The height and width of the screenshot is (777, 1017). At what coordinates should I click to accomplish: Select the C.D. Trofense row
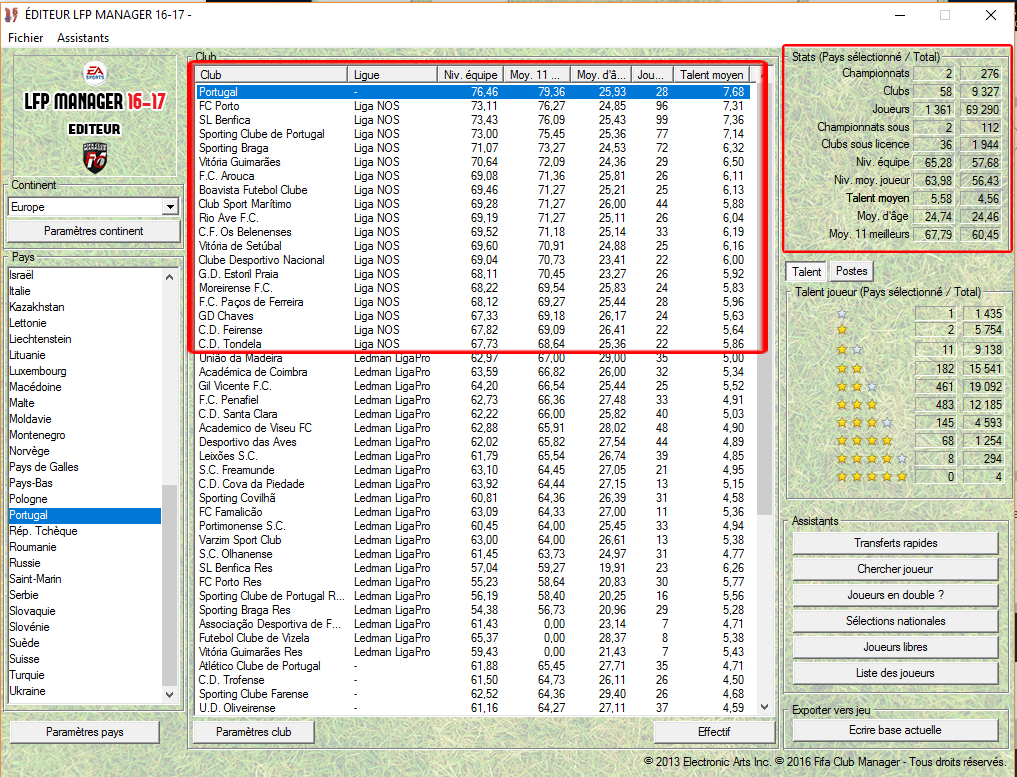click(473, 680)
